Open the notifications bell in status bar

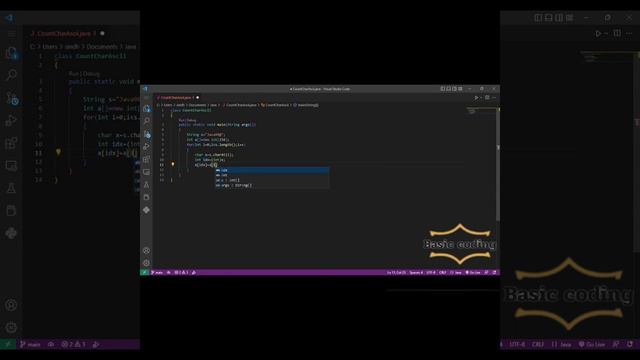tap(494, 273)
